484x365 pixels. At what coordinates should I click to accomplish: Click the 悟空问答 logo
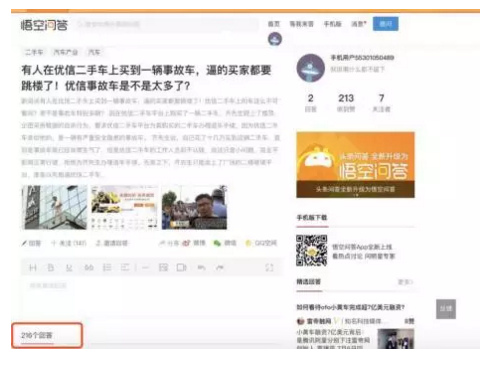pyautogui.click(x=44, y=25)
